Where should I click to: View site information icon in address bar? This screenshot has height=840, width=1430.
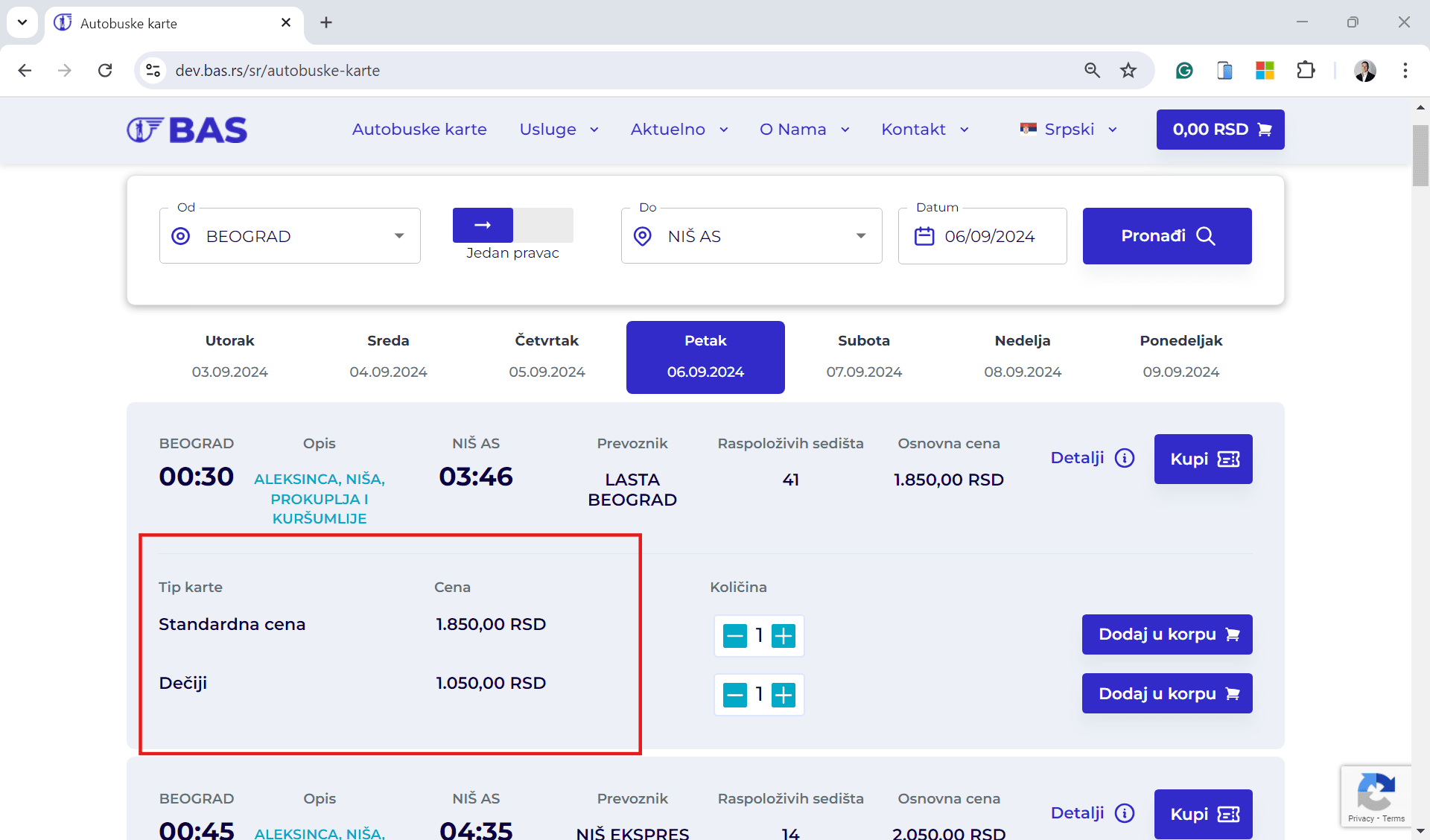click(153, 70)
